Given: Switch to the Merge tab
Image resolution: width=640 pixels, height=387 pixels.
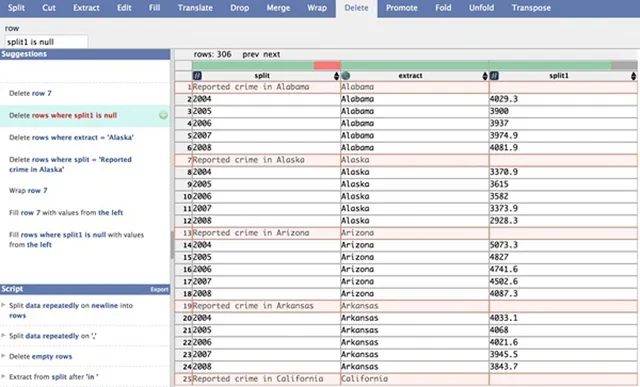Looking at the screenshot, I should (x=278, y=8).
